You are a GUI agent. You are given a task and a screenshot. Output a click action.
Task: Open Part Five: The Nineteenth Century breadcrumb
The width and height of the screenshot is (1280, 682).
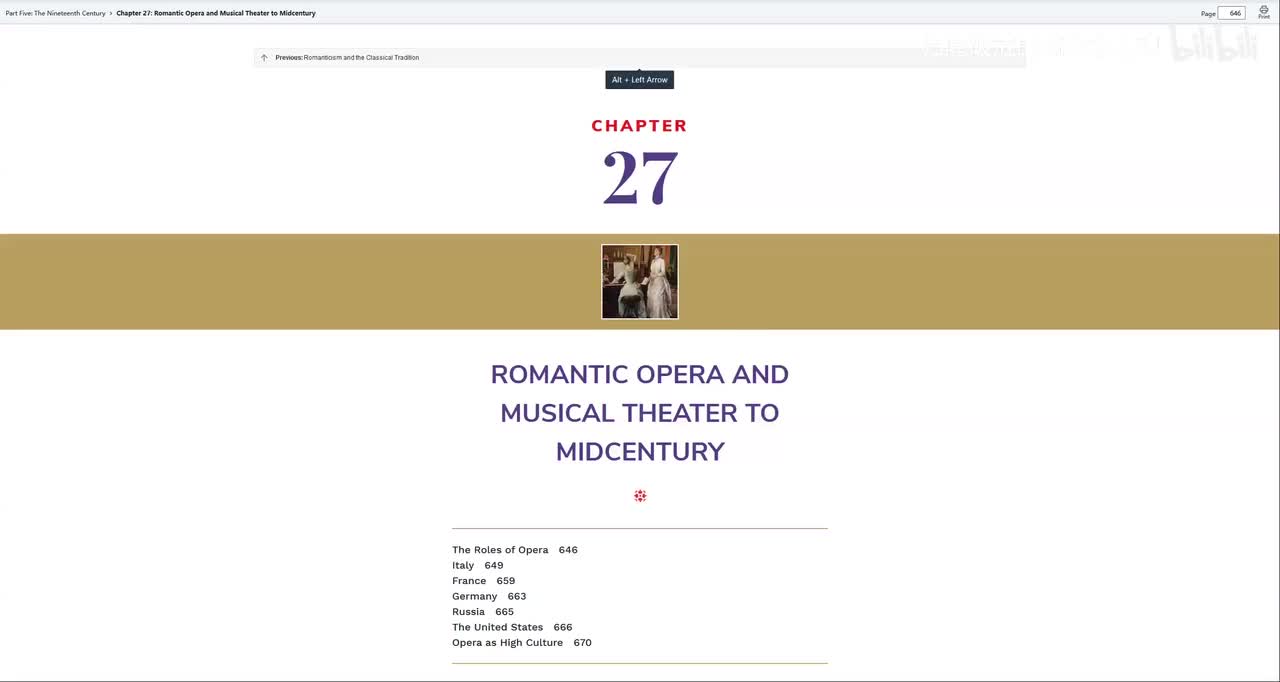(x=55, y=13)
